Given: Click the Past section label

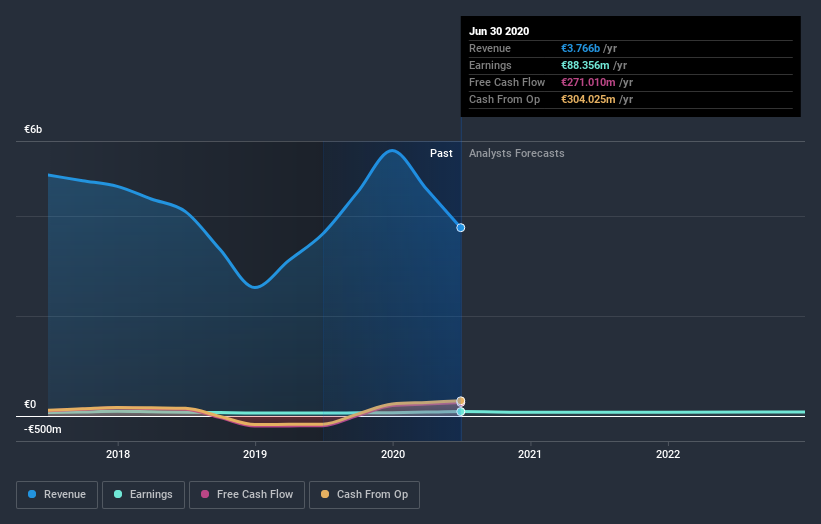Looking at the screenshot, I should click(x=441, y=153).
